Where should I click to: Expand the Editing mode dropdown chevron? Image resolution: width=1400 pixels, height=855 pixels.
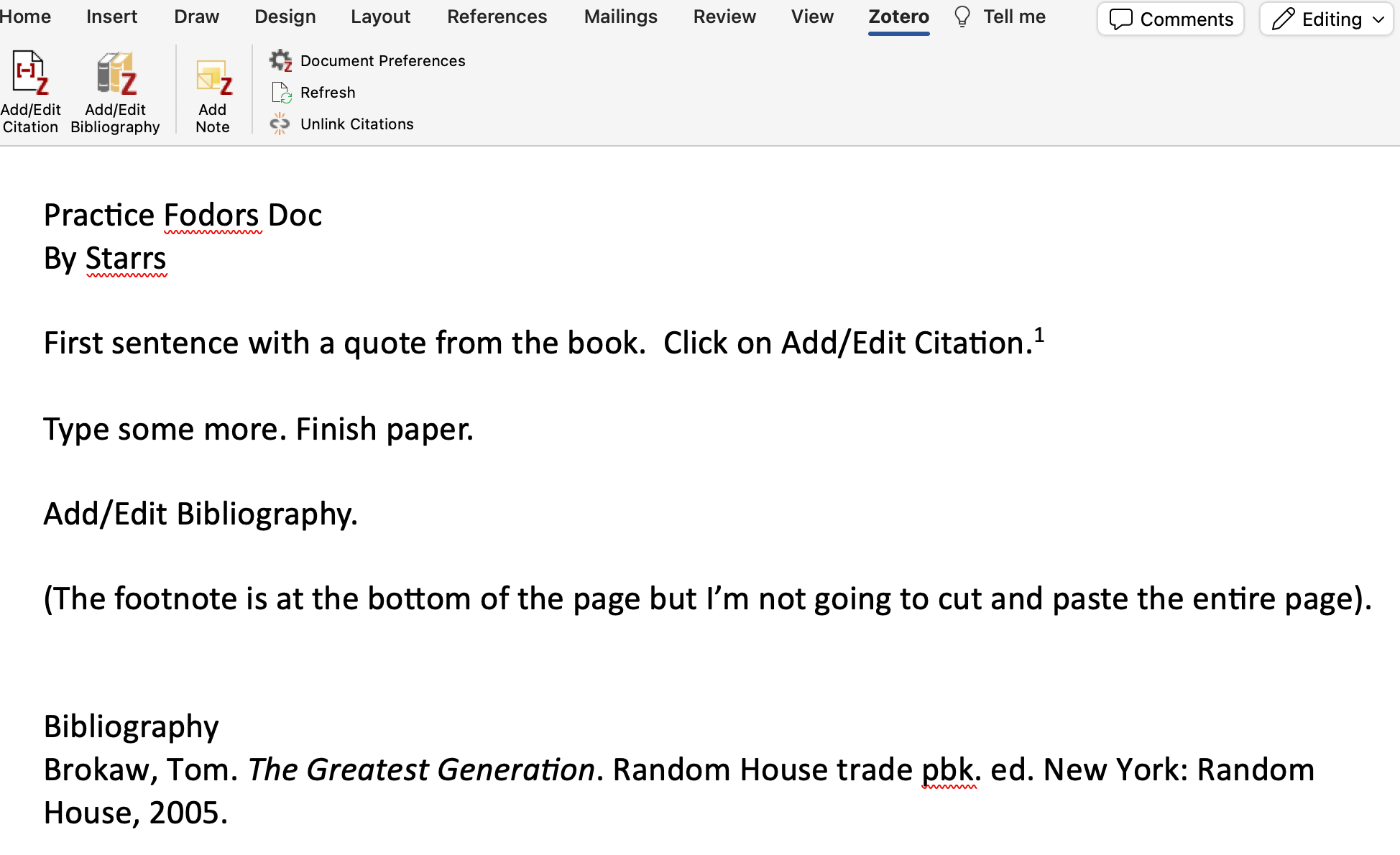[x=1378, y=19]
